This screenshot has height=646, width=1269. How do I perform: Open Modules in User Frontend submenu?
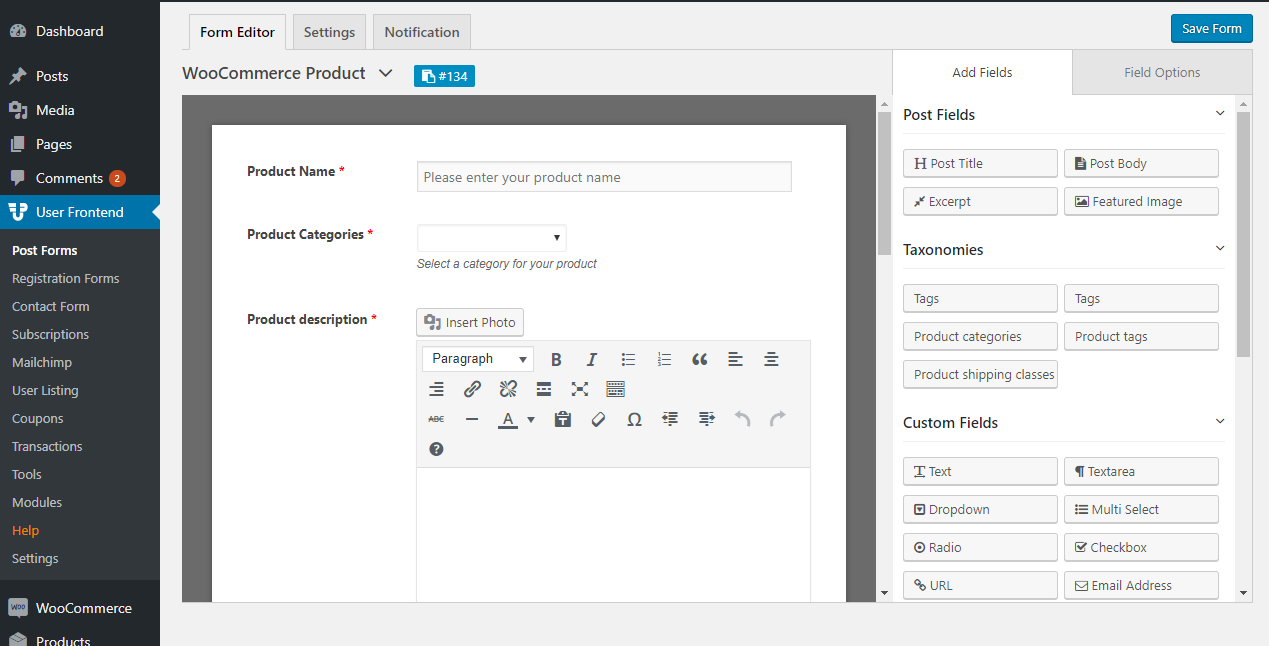click(37, 502)
